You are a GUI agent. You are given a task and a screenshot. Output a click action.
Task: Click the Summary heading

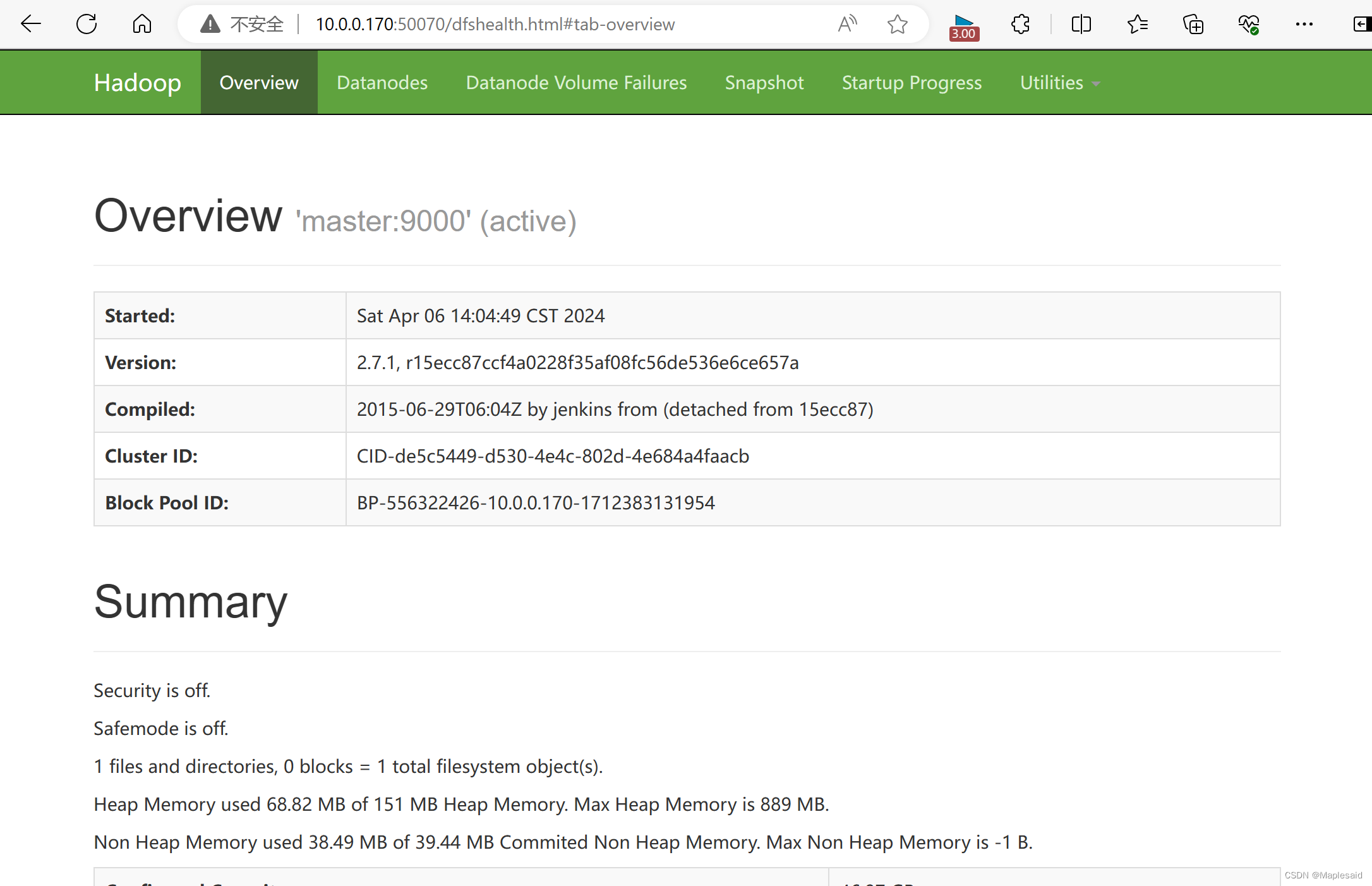point(190,602)
